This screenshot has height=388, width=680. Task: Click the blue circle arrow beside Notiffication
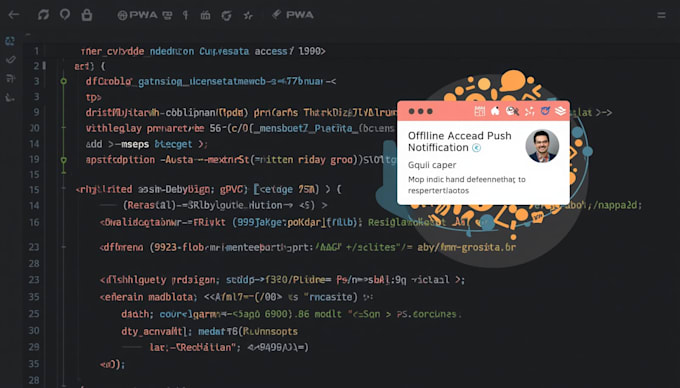coord(476,148)
